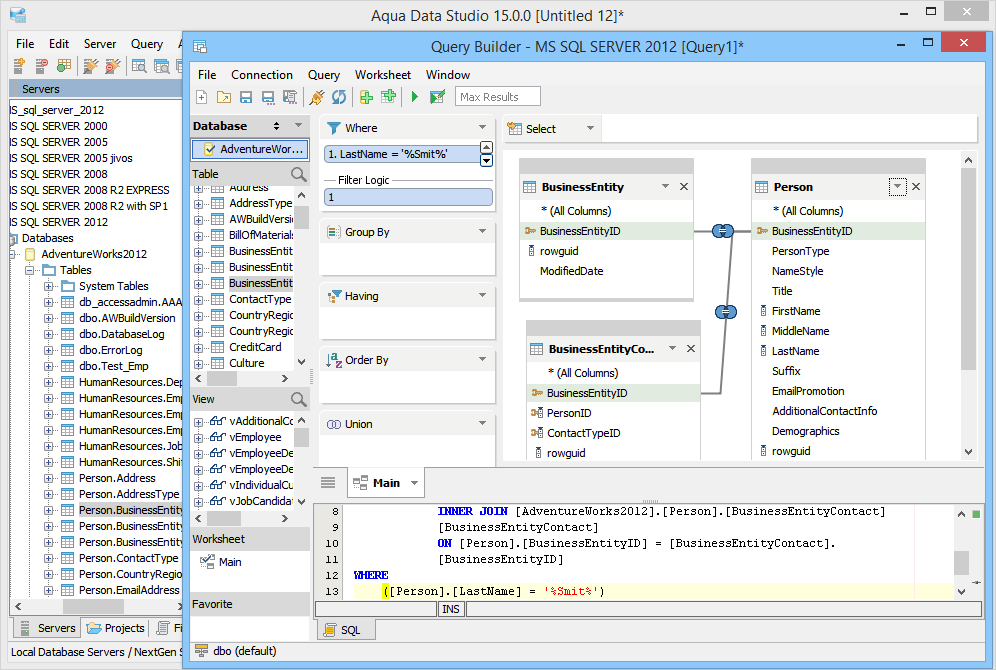Open Edit menu in main Aqua Data Studio window
The height and width of the screenshot is (670, 996).
[59, 44]
